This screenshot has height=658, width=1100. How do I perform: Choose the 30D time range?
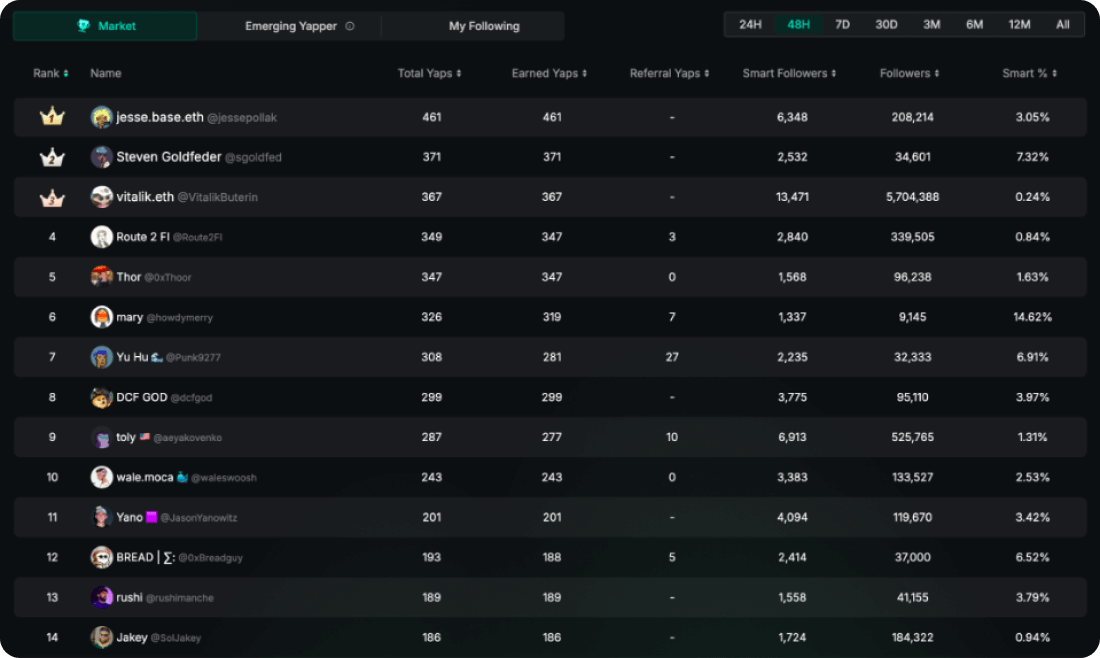tap(886, 25)
